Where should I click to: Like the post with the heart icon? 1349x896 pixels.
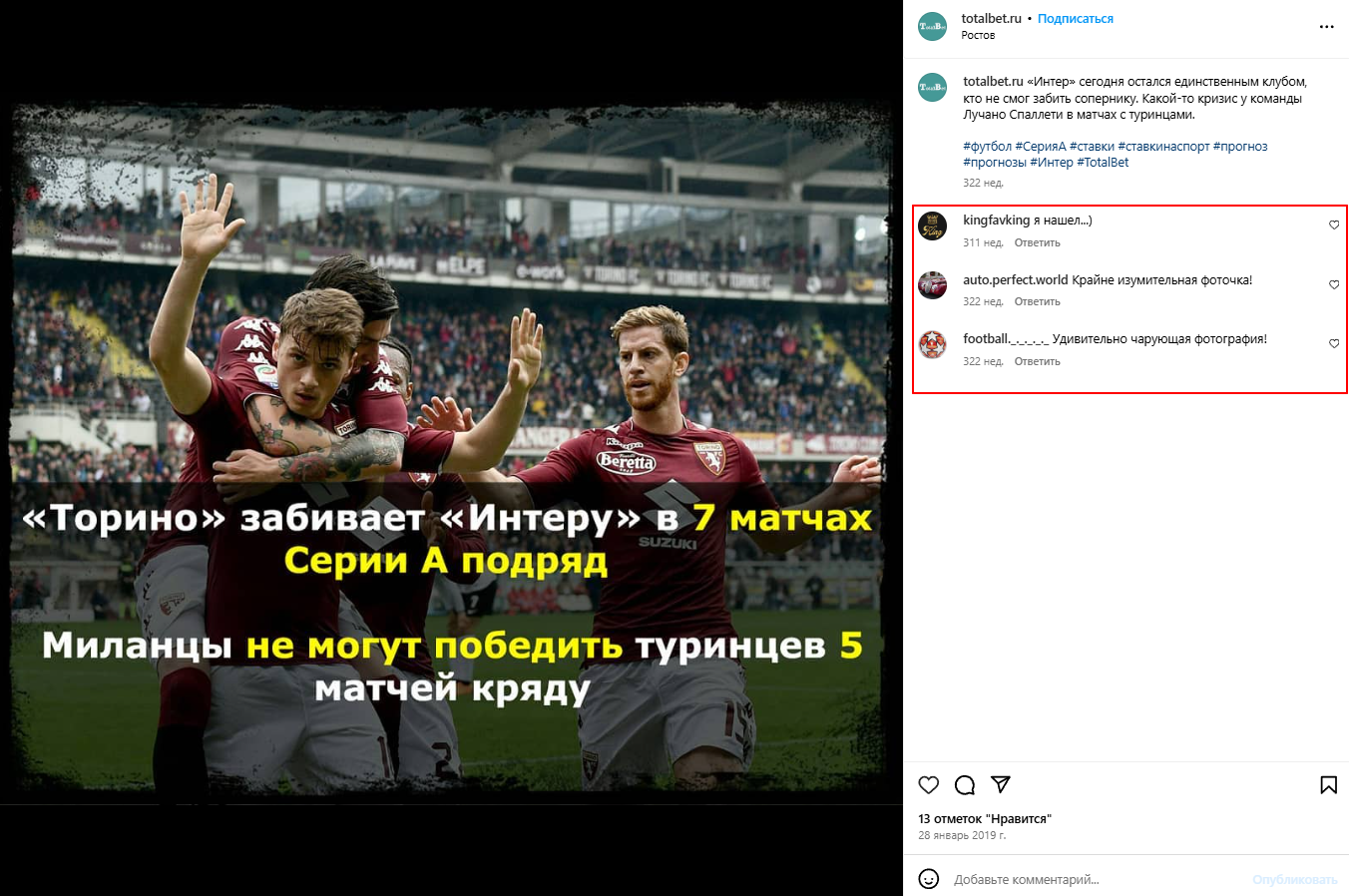pos(929,785)
